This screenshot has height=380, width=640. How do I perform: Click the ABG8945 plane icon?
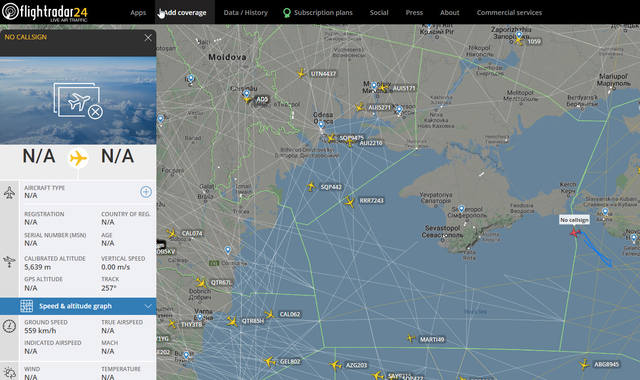(584, 364)
